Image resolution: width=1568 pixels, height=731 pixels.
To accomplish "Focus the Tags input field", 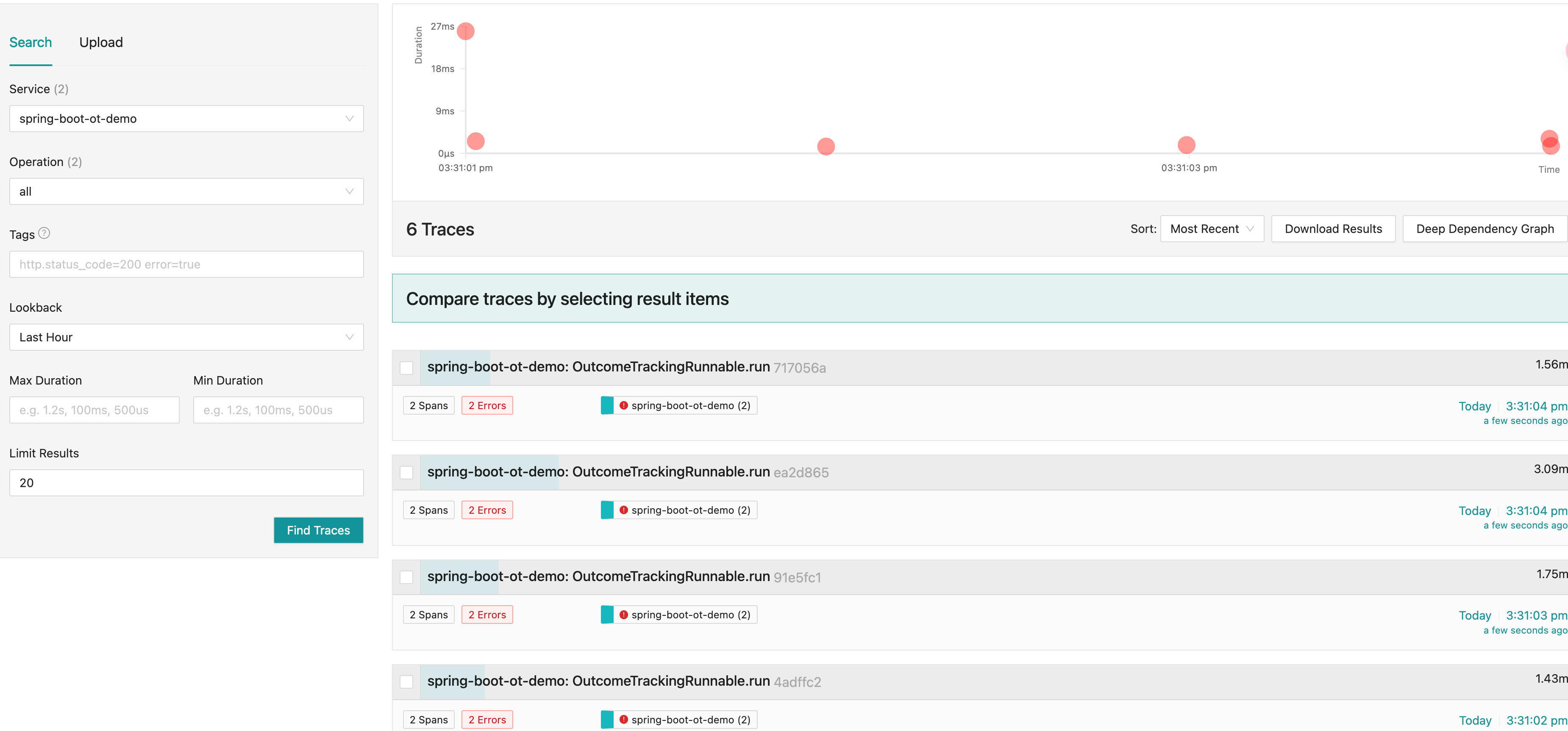I will point(186,265).
